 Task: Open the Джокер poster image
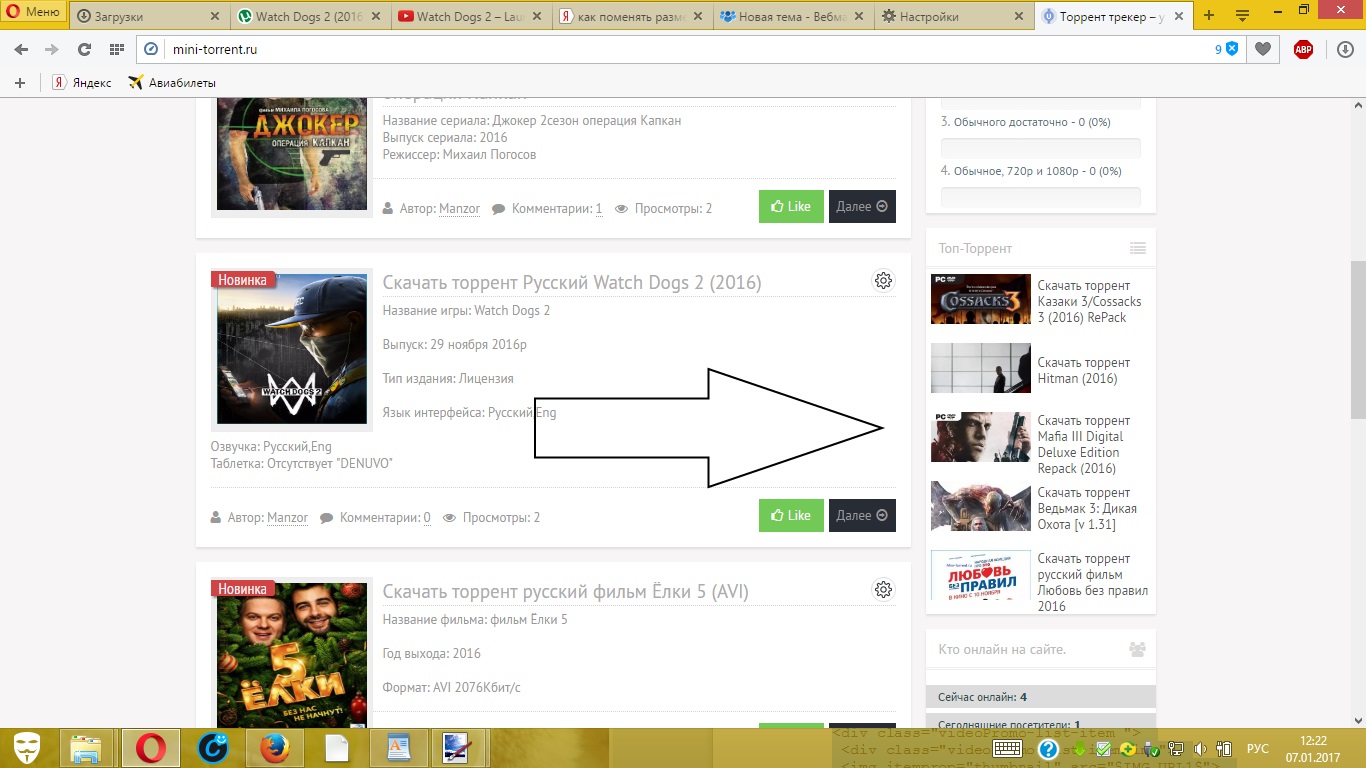coord(292,153)
